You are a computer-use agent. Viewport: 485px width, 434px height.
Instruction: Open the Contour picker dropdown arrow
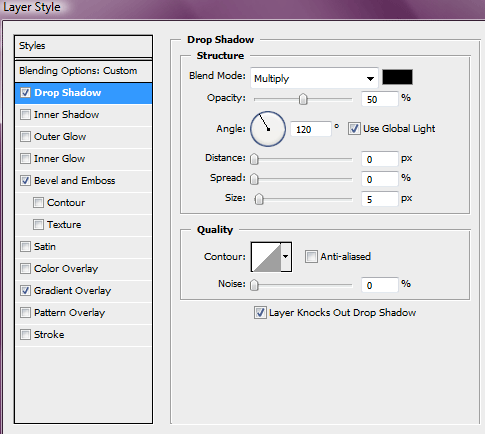[x=286, y=257]
